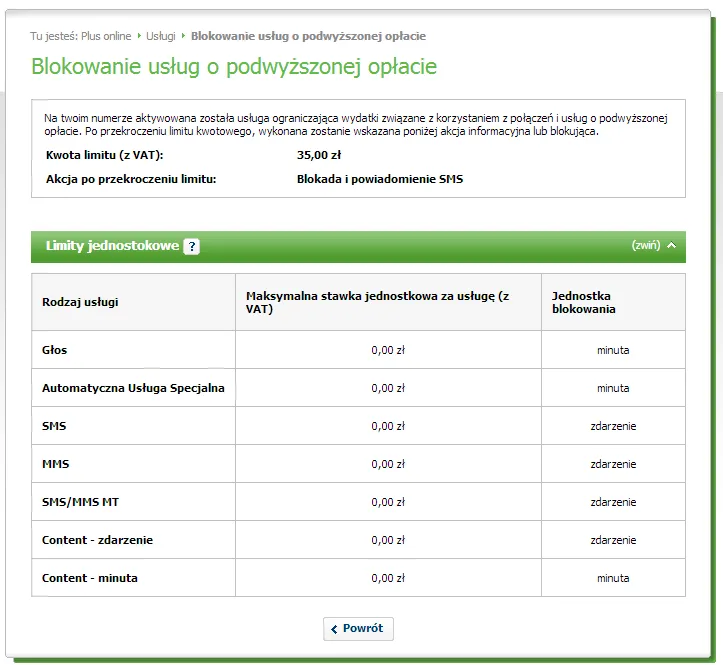Screen dimensions: 723x665
Task: Click the 35,00 zł limit amount
Action: 319,155
